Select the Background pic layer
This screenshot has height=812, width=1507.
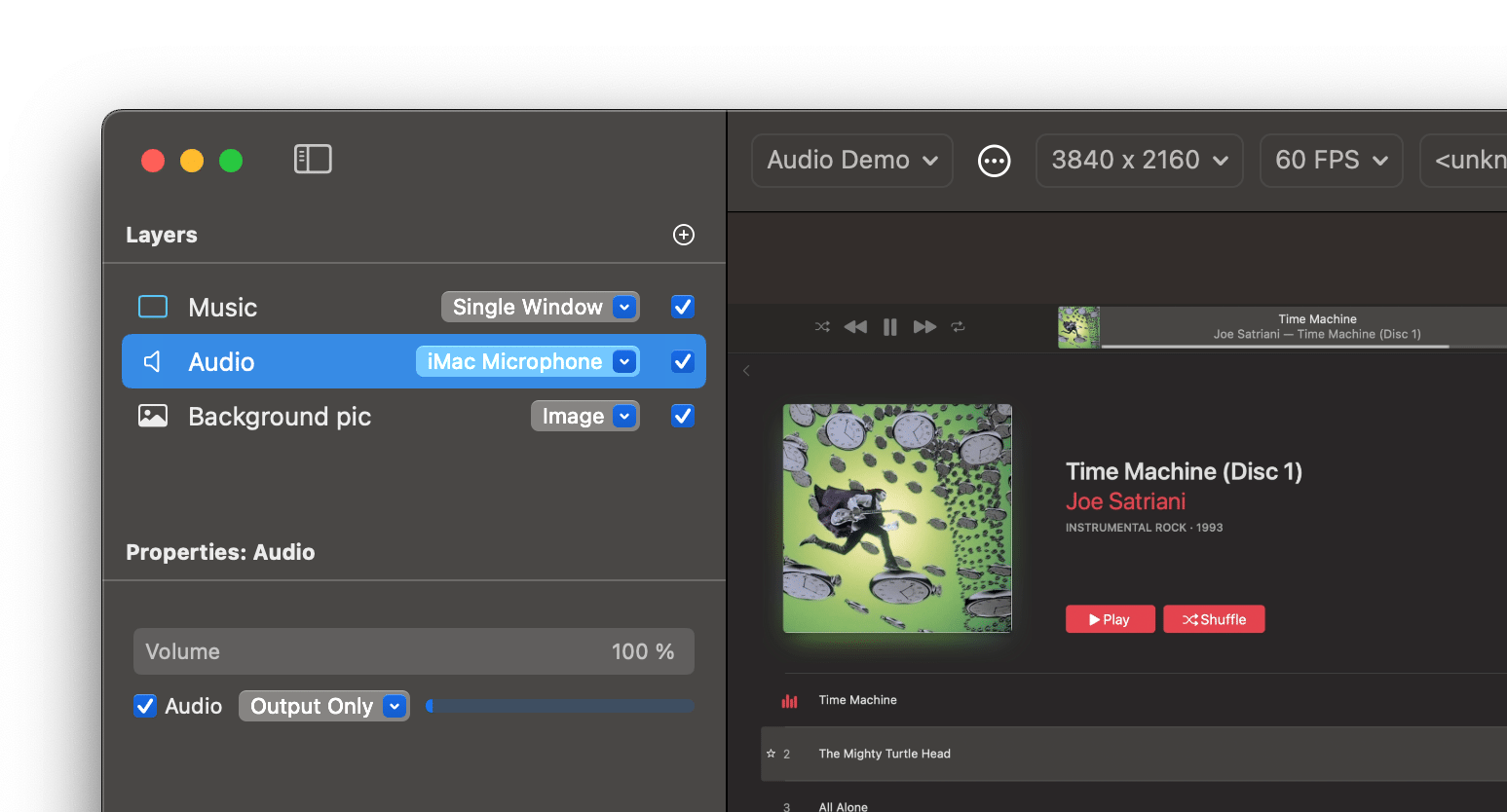click(x=280, y=417)
